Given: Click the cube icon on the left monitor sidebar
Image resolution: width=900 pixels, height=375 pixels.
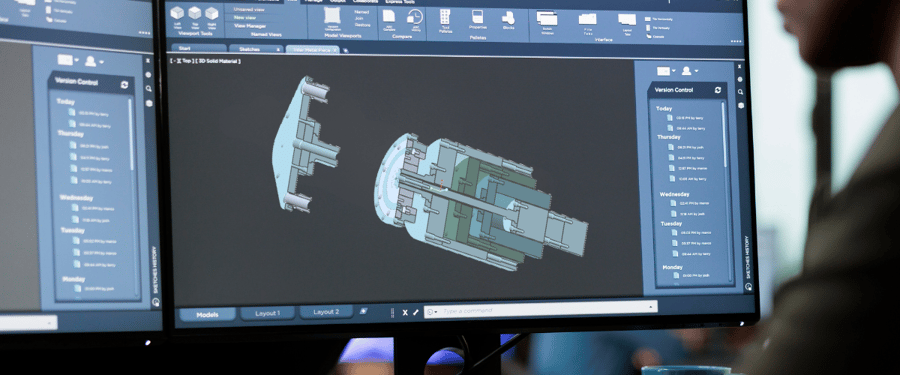Looking at the screenshot, I should 149,103.
